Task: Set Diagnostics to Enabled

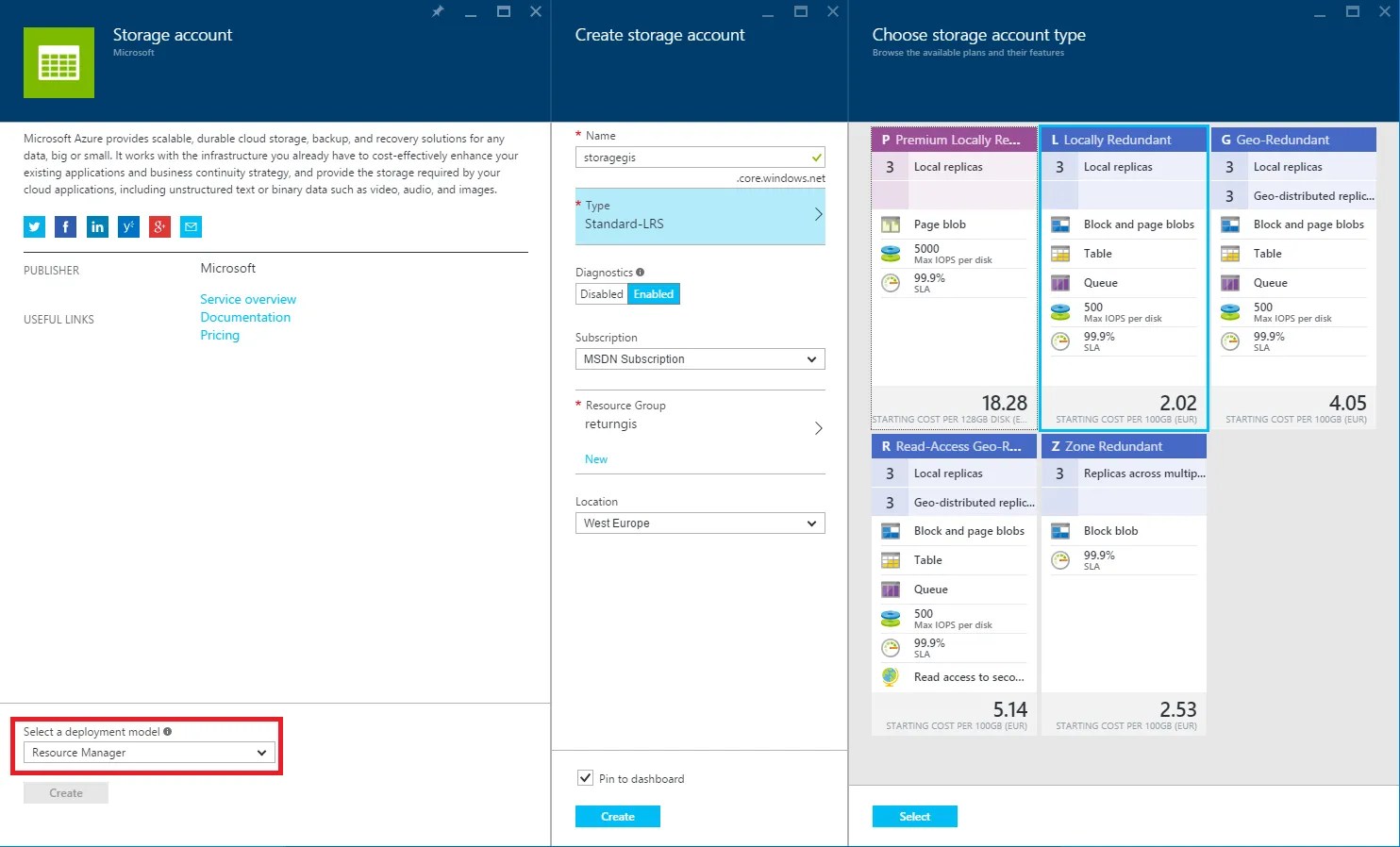Action: [x=654, y=294]
